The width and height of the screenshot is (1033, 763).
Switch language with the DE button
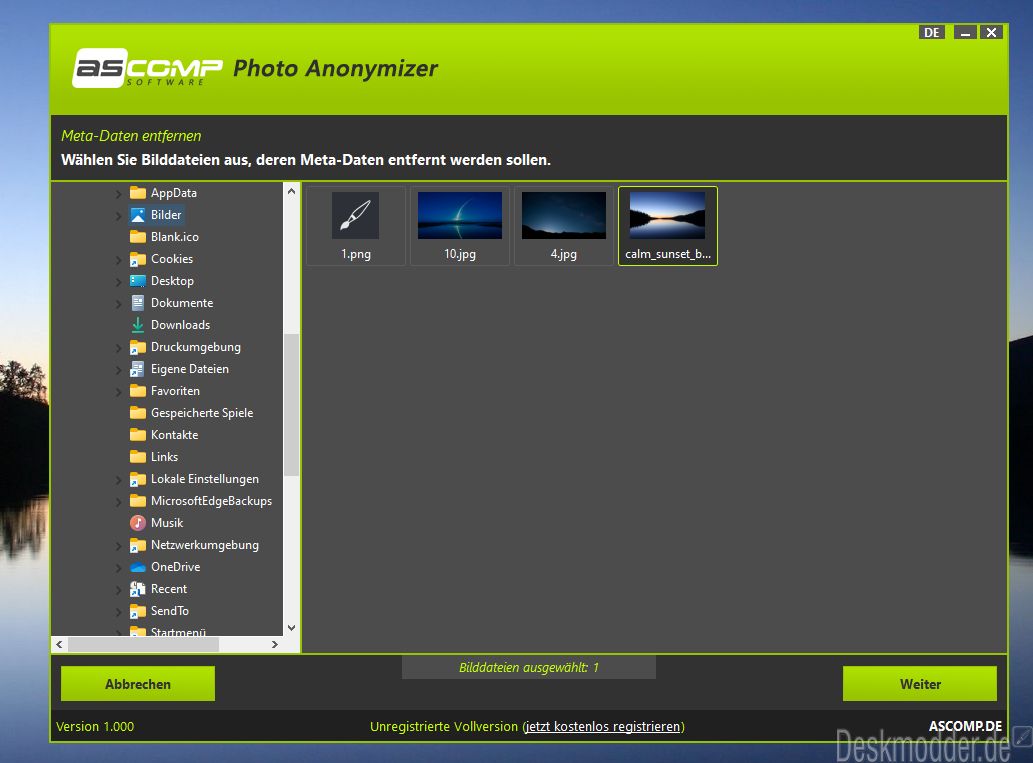932,32
